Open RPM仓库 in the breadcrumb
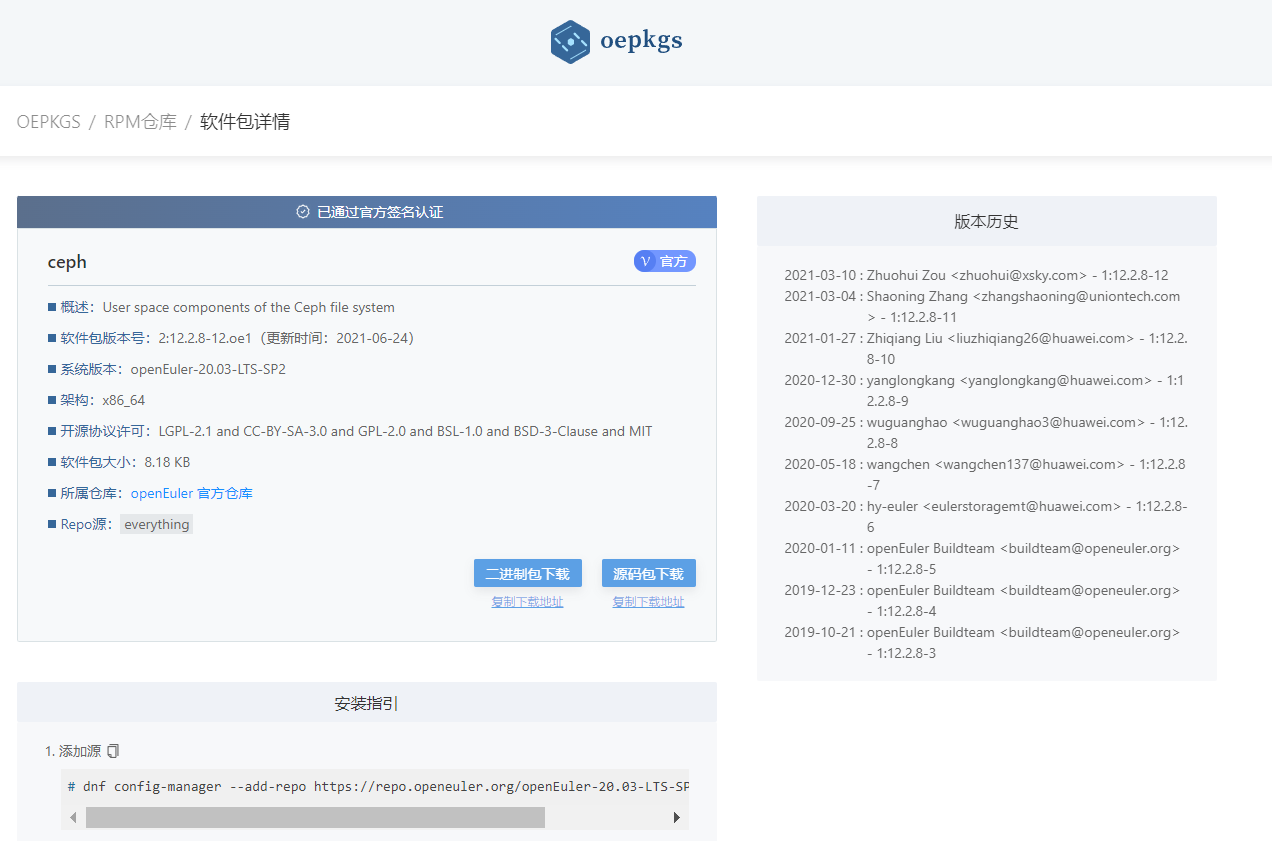1272x841 pixels. click(140, 122)
